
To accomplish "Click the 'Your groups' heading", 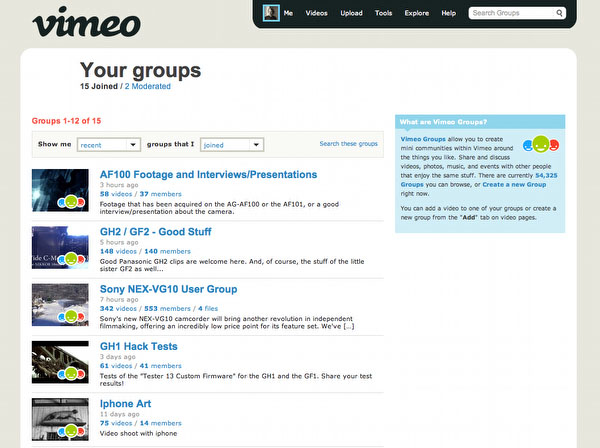I will pyautogui.click(x=140, y=70).
